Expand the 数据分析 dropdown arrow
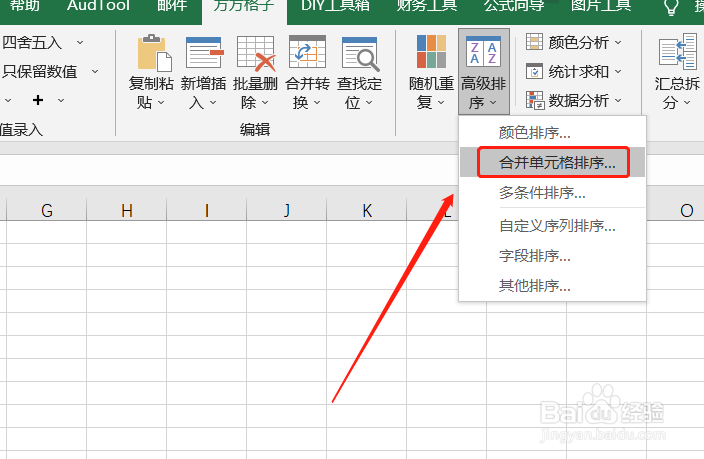Image resolution: width=704 pixels, height=459 pixels. pos(618,101)
